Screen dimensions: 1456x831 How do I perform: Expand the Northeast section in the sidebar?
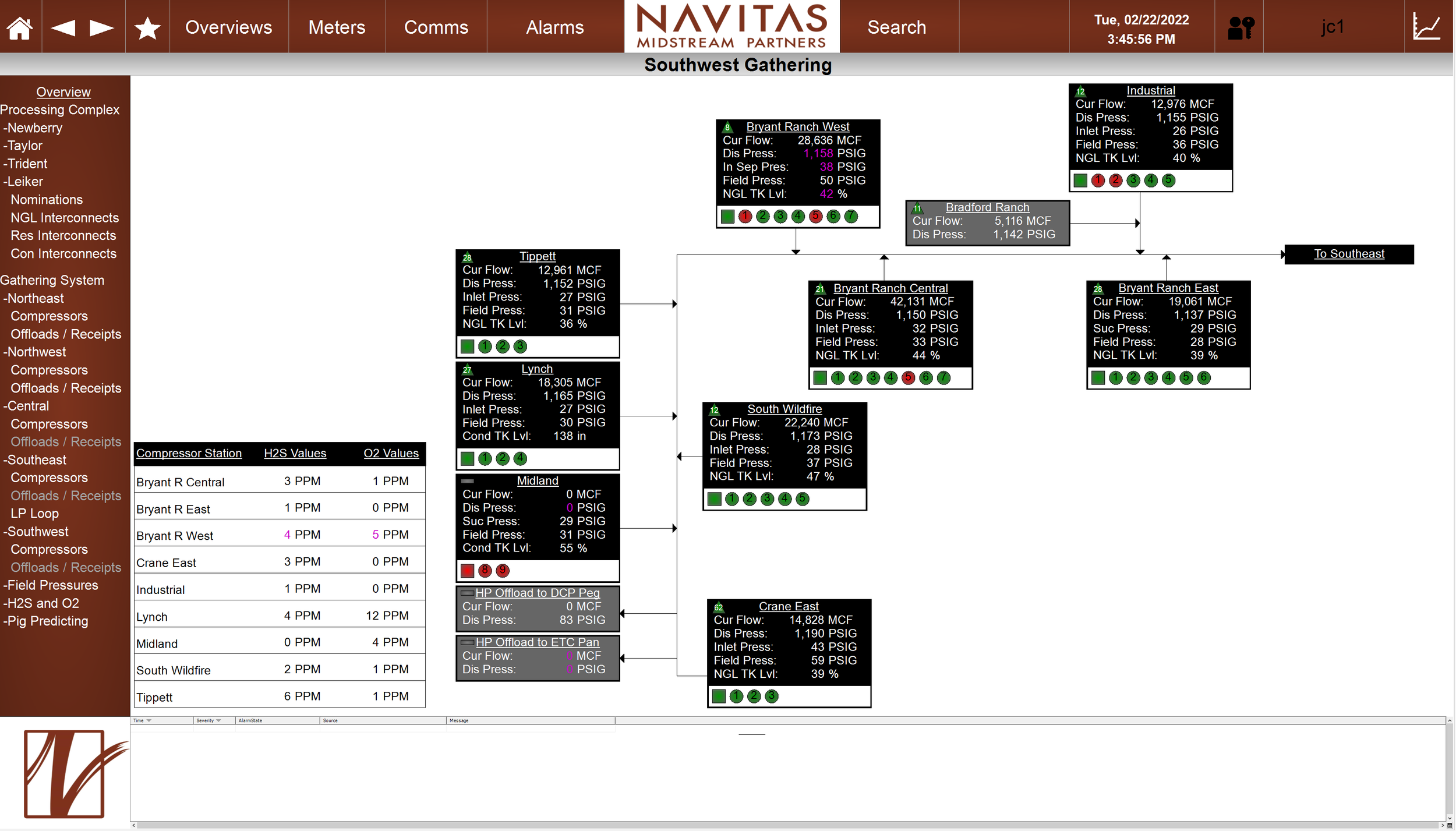(x=35, y=298)
